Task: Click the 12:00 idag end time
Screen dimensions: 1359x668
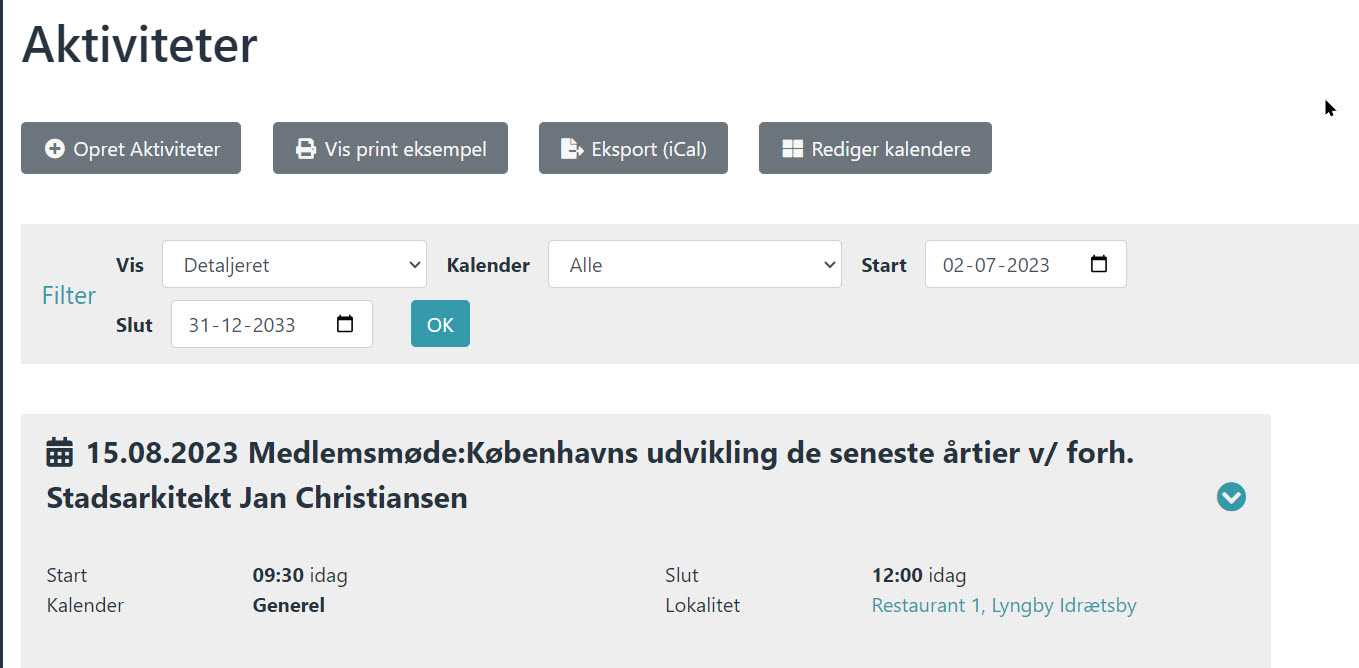Action: point(918,575)
